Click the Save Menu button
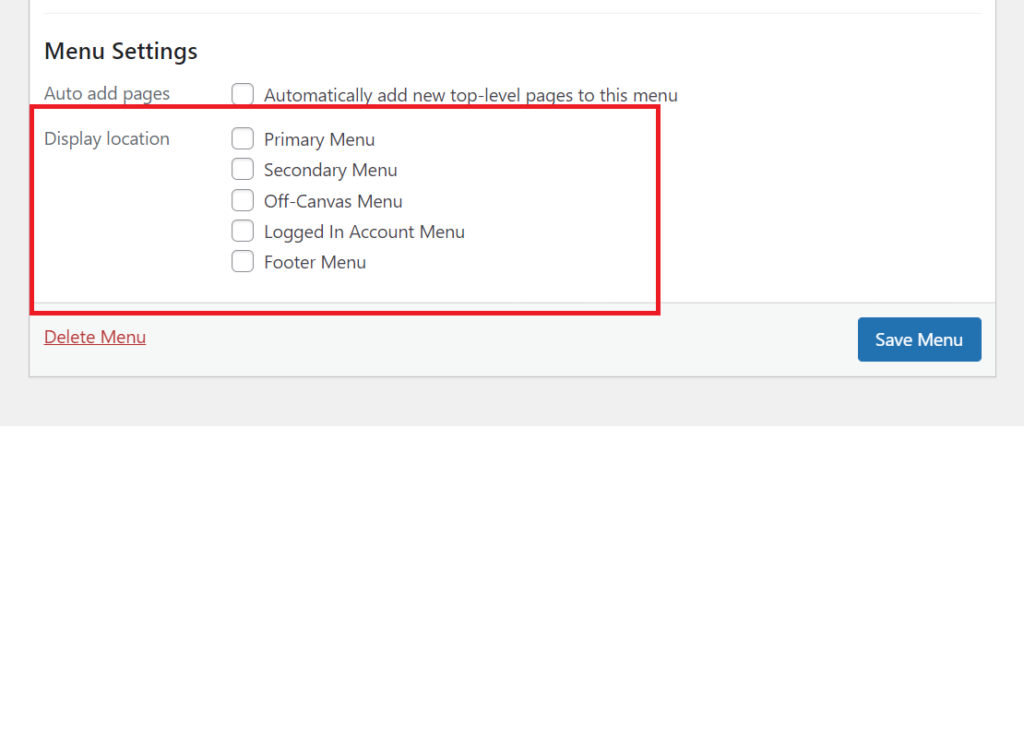The width and height of the screenshot is (1024, 738). (x=919, y=339)
